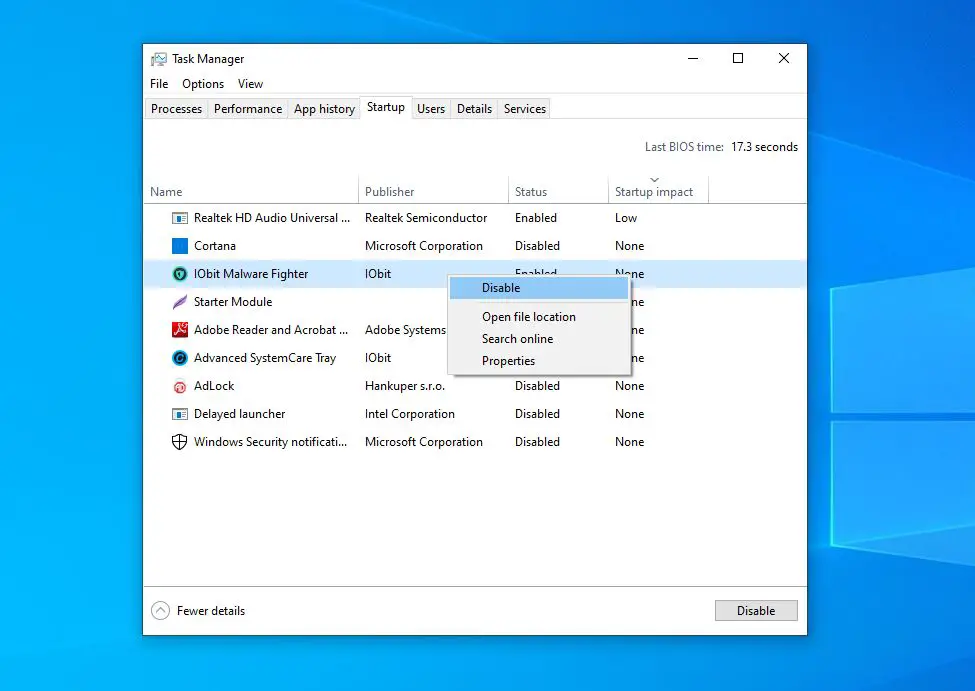Image resolution: width=975 pixels, height=691 pixels.
Task: Select the IObit Malware Fighter shield icon
Action: [x=179, y=273]
